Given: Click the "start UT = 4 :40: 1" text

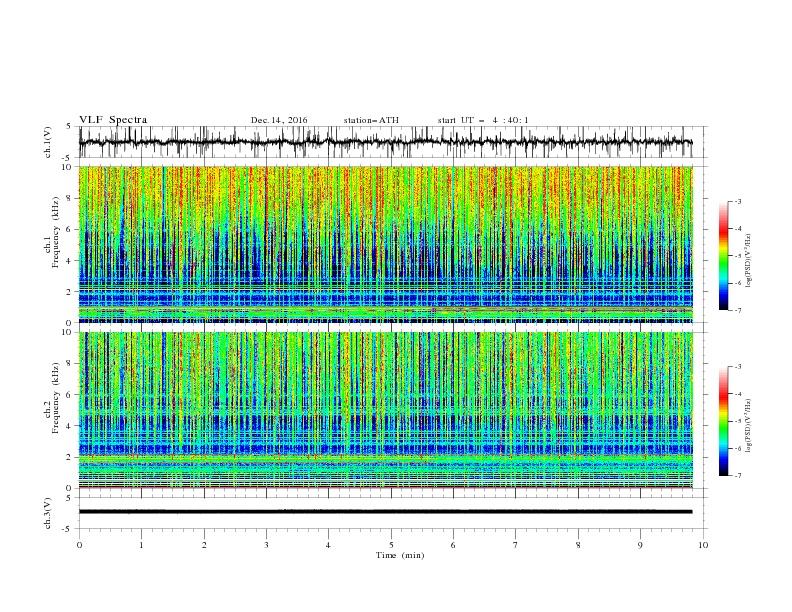Looking at the screenshot, I should click(483, 120).
